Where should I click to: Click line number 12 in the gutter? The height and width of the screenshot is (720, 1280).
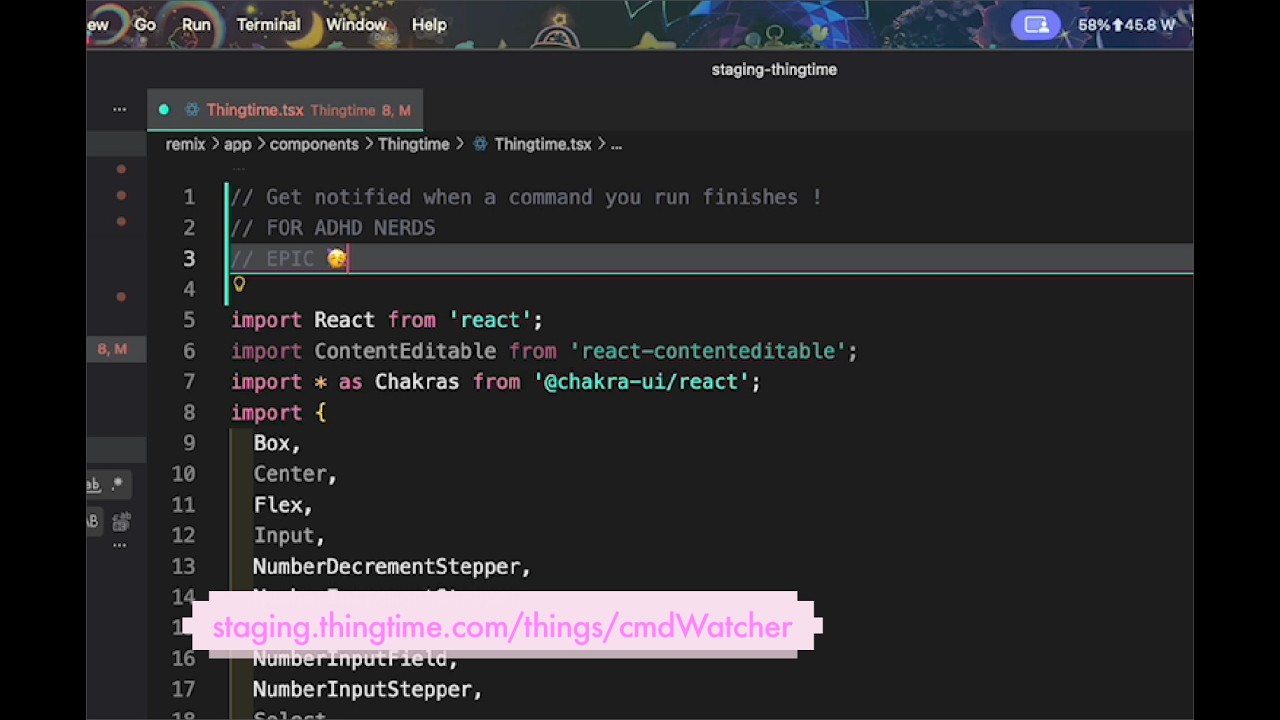pos(183,535)
